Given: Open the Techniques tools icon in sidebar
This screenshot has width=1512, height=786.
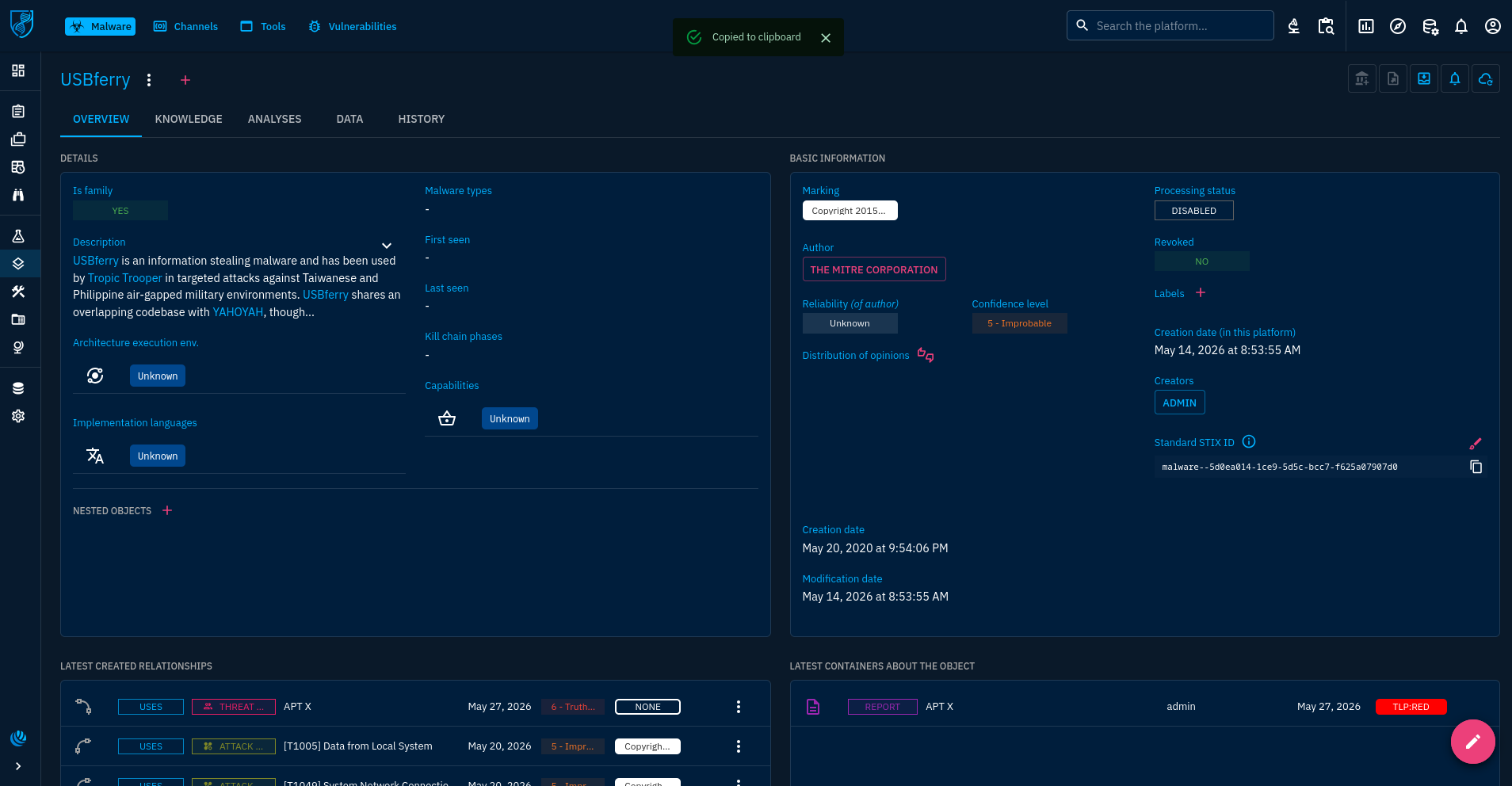Looking at the screenshot, I should coord(18,292).
